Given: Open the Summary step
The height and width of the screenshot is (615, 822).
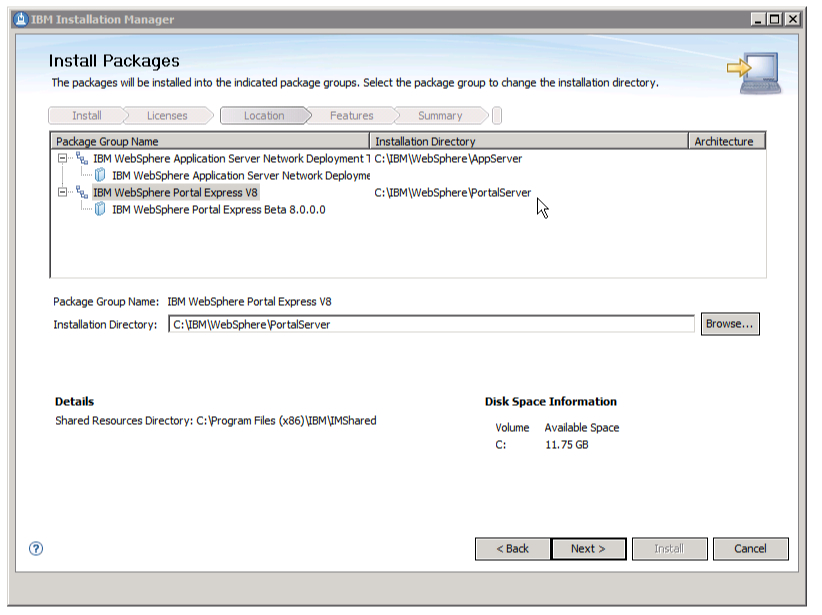Looking at the screenshot, I should pyautogui.click(x=438, y=115).
